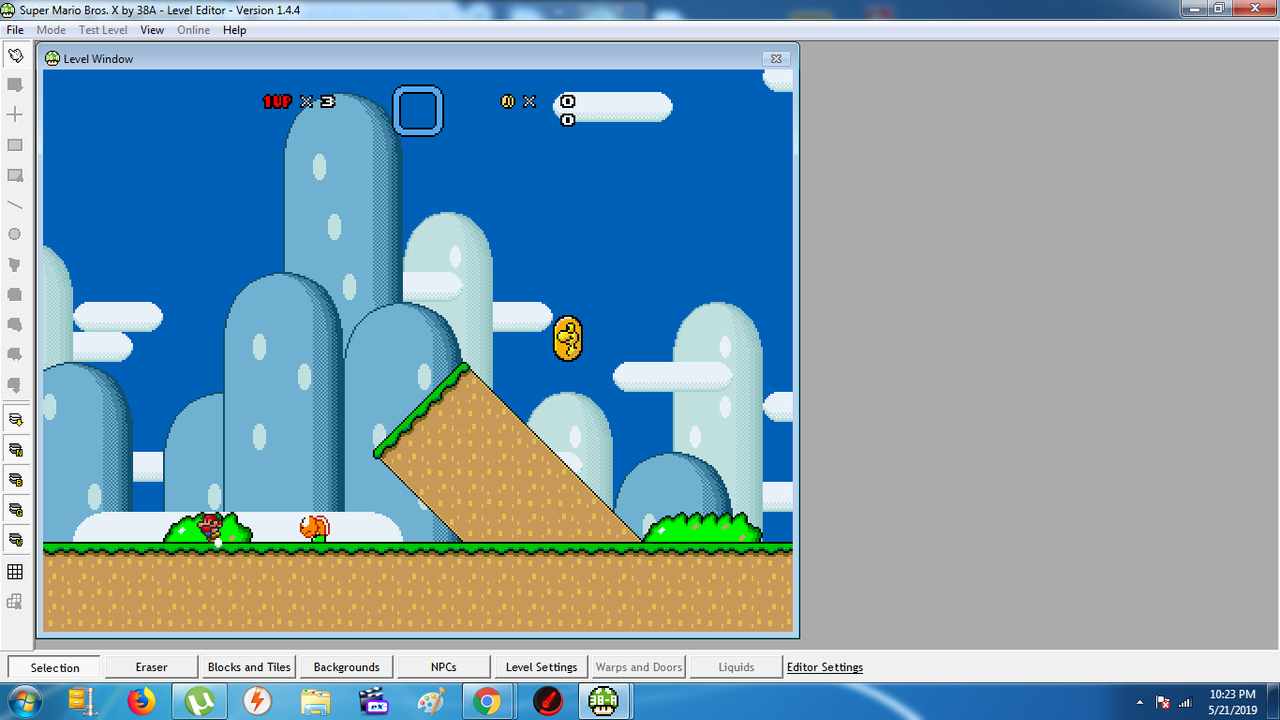Open the clapperboard video app in taskbar

pos(374,702)
